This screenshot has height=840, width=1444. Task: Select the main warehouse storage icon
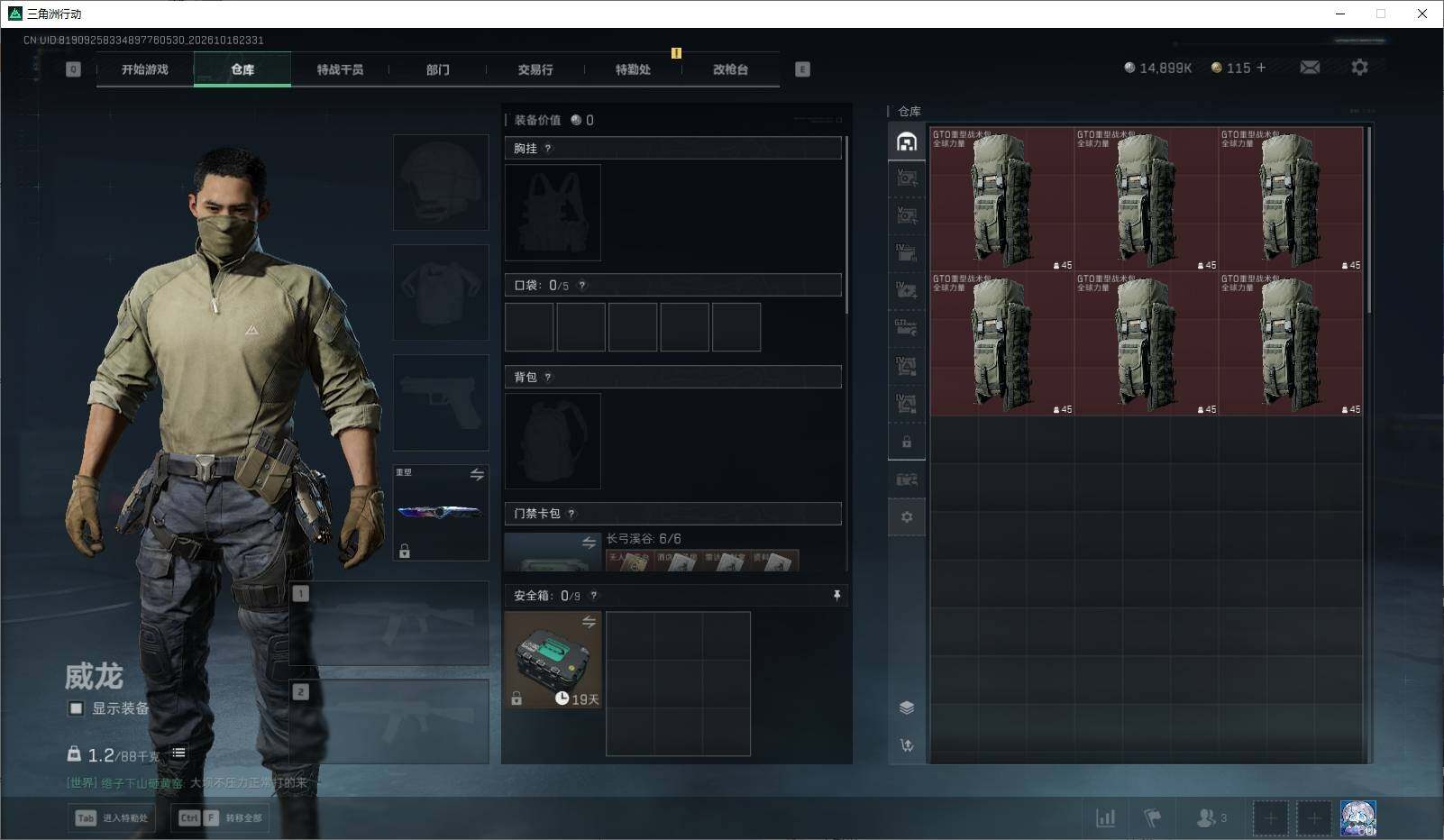coord(907,142)
